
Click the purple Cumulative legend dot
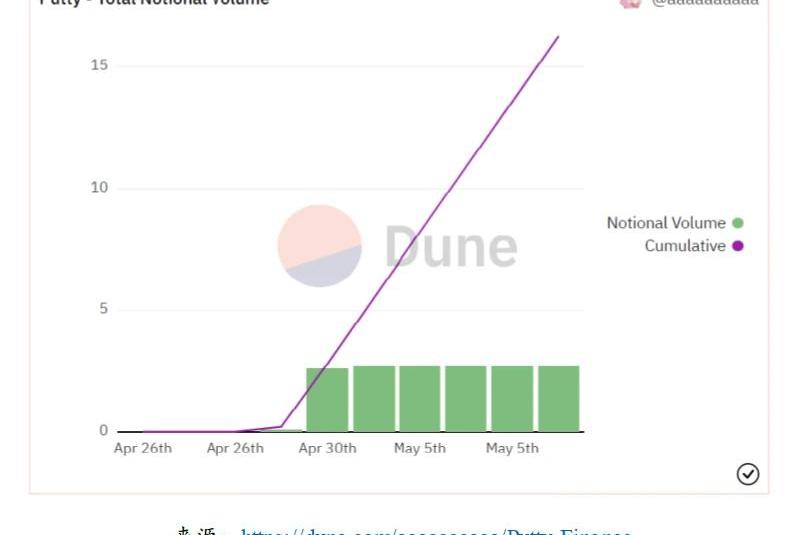[738, 246]
